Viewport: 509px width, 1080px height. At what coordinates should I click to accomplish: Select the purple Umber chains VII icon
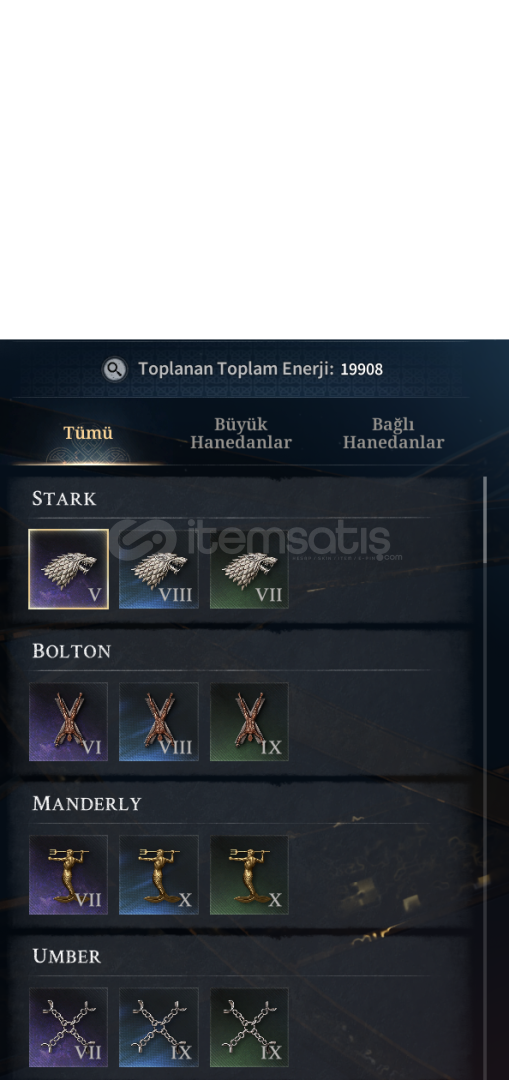tap(68, 1028)
